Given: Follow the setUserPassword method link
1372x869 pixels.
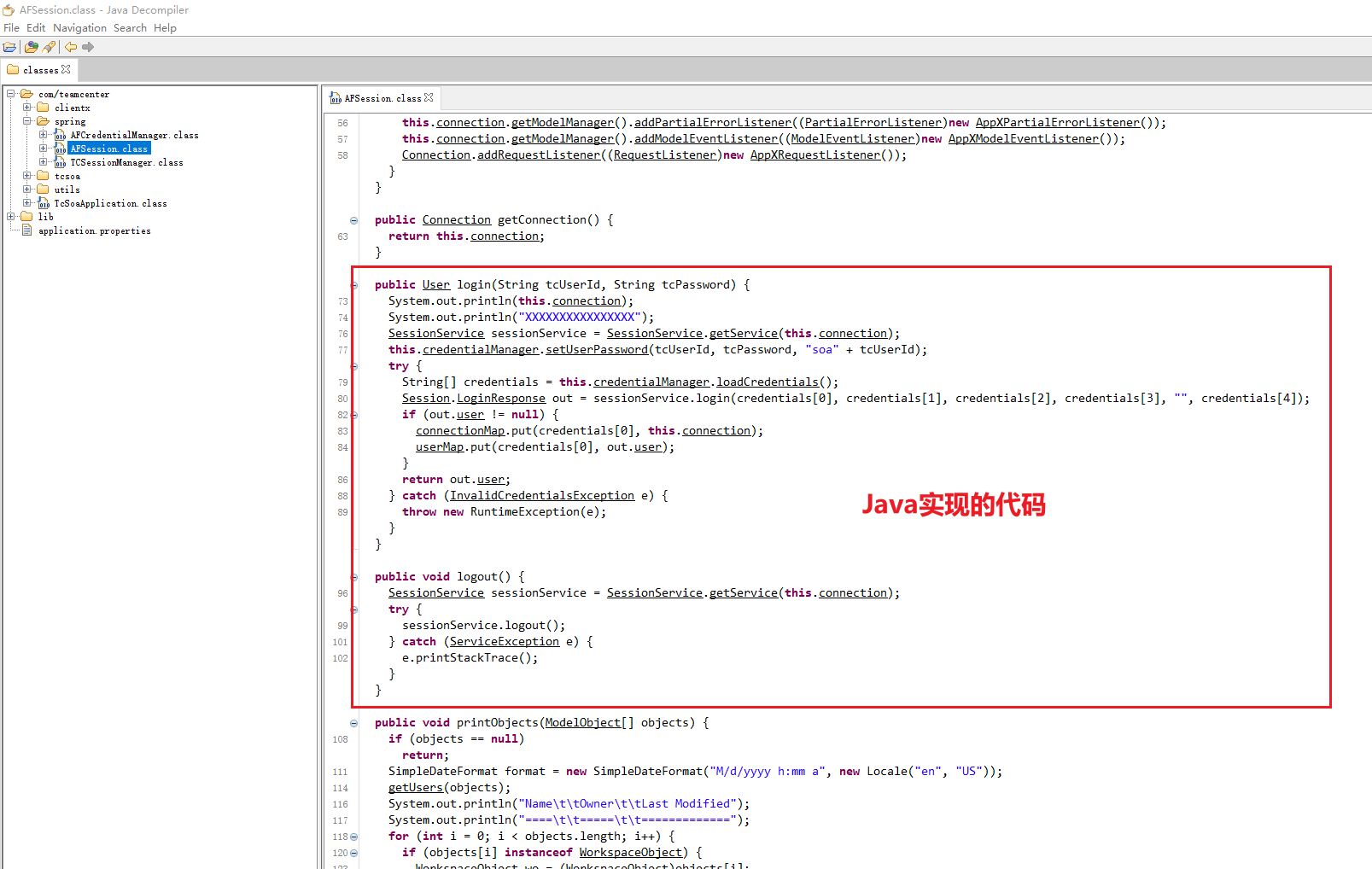Looking at the screenshot, I should [597, 350].
